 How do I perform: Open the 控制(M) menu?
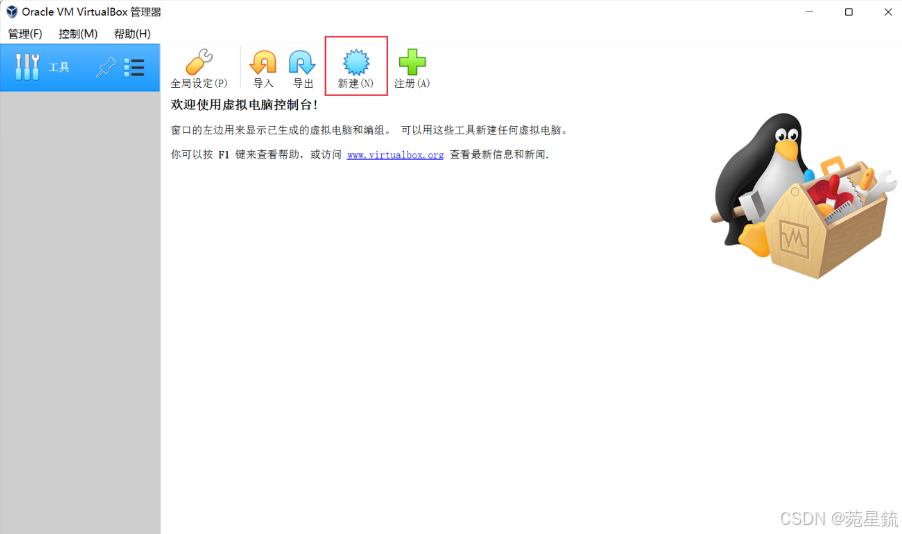click(78, 34)
